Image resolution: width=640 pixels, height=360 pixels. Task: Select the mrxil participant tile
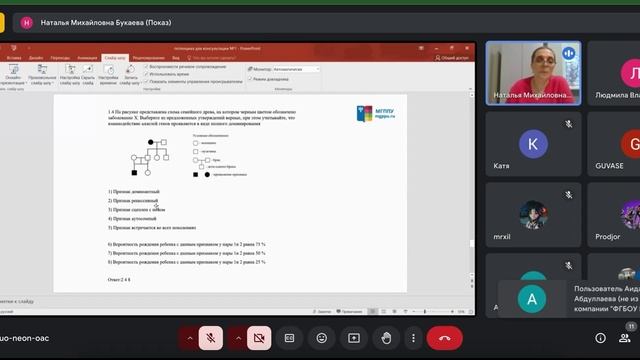533,215
